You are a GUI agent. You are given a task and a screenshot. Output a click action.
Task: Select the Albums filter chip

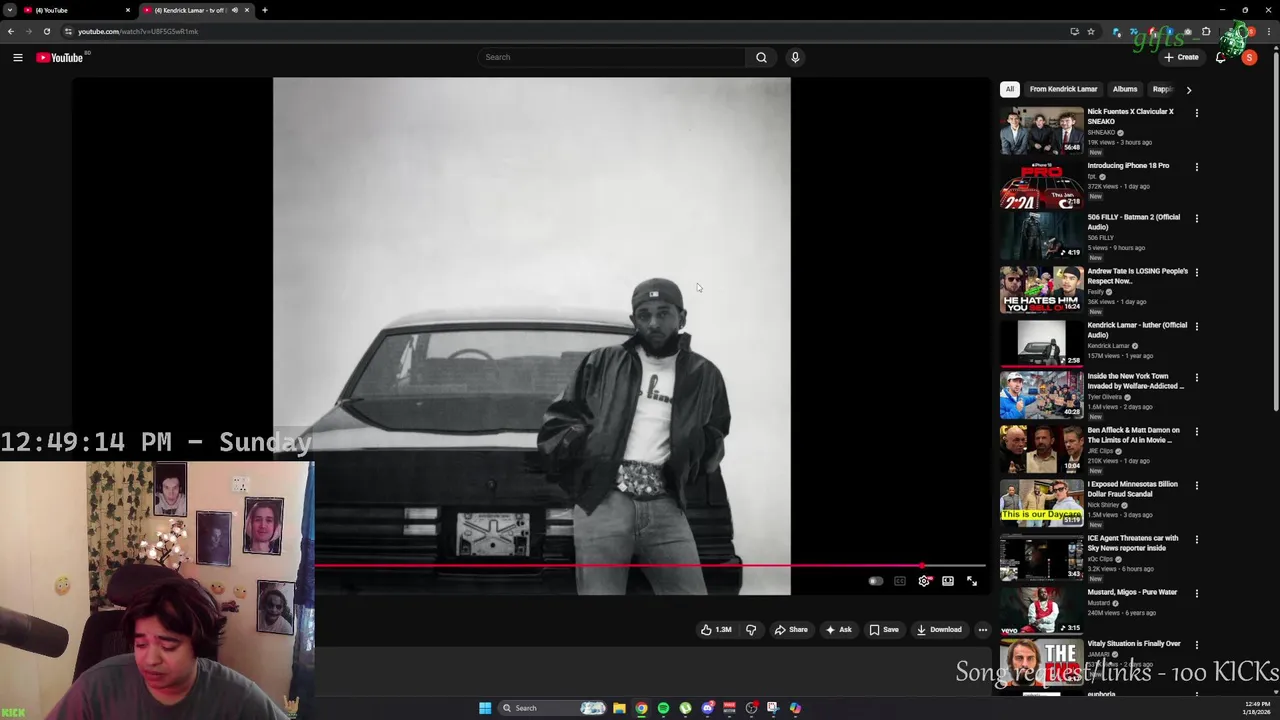[x=1125, y=89]
